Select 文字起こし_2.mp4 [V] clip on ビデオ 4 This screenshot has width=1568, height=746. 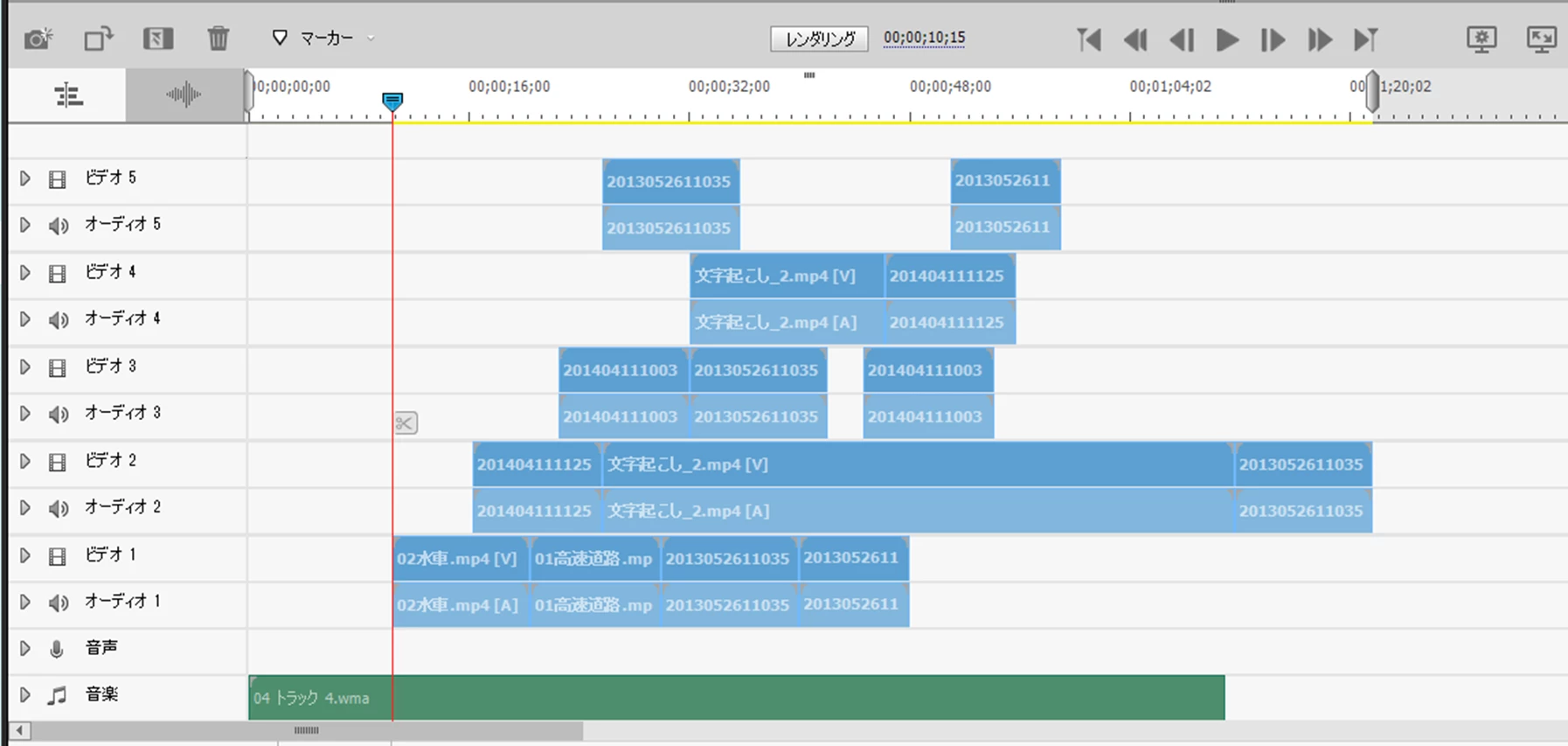click(787, 275)
